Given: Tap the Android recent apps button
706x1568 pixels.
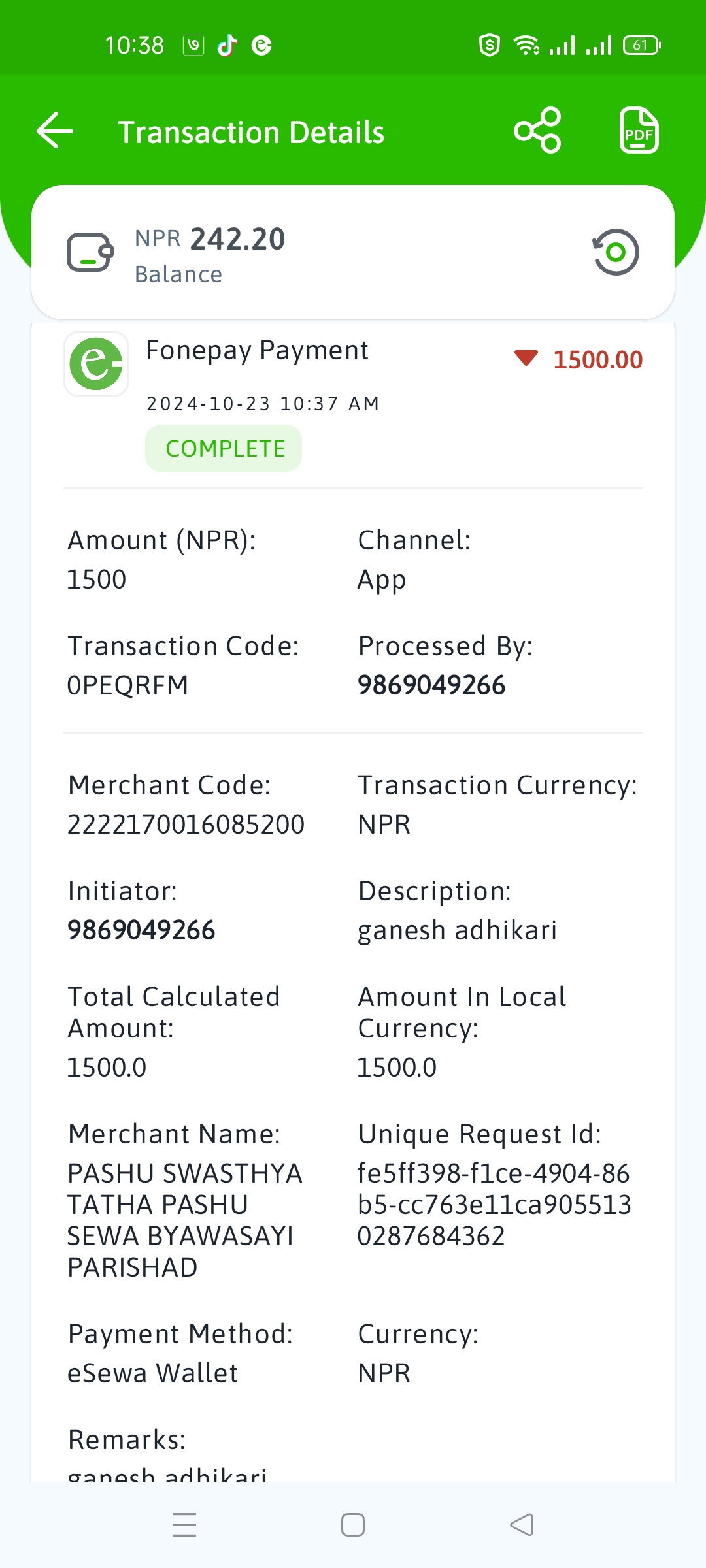Looking at the screenshot, I should coord(184,1525).
